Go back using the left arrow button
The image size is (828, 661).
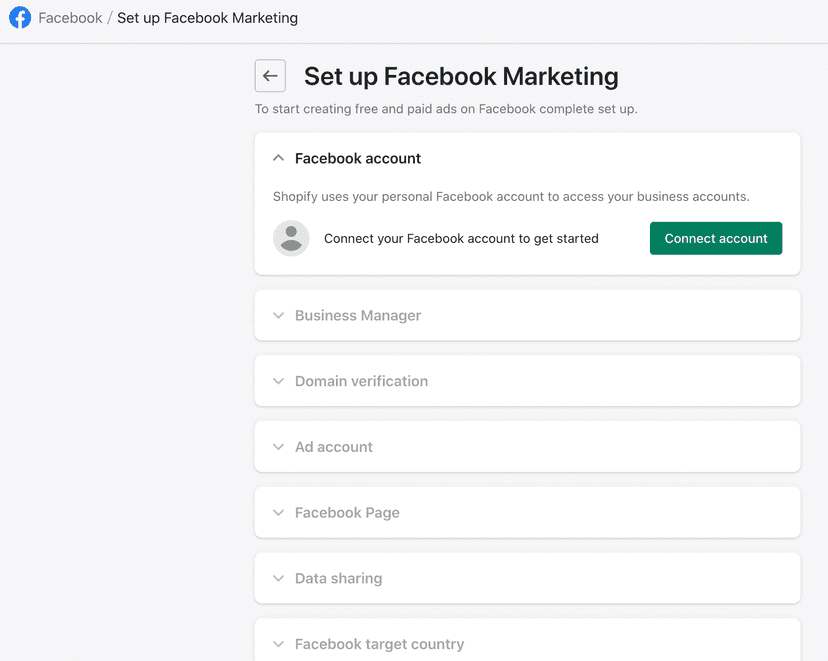point(270,75)
